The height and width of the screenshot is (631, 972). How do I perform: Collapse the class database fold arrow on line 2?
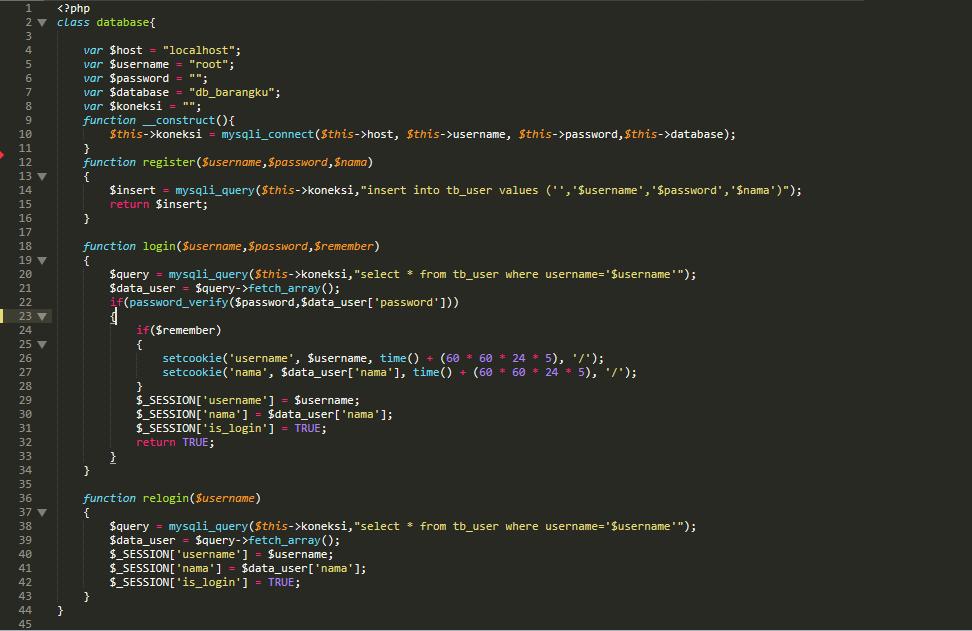click(x=42, y=22)
